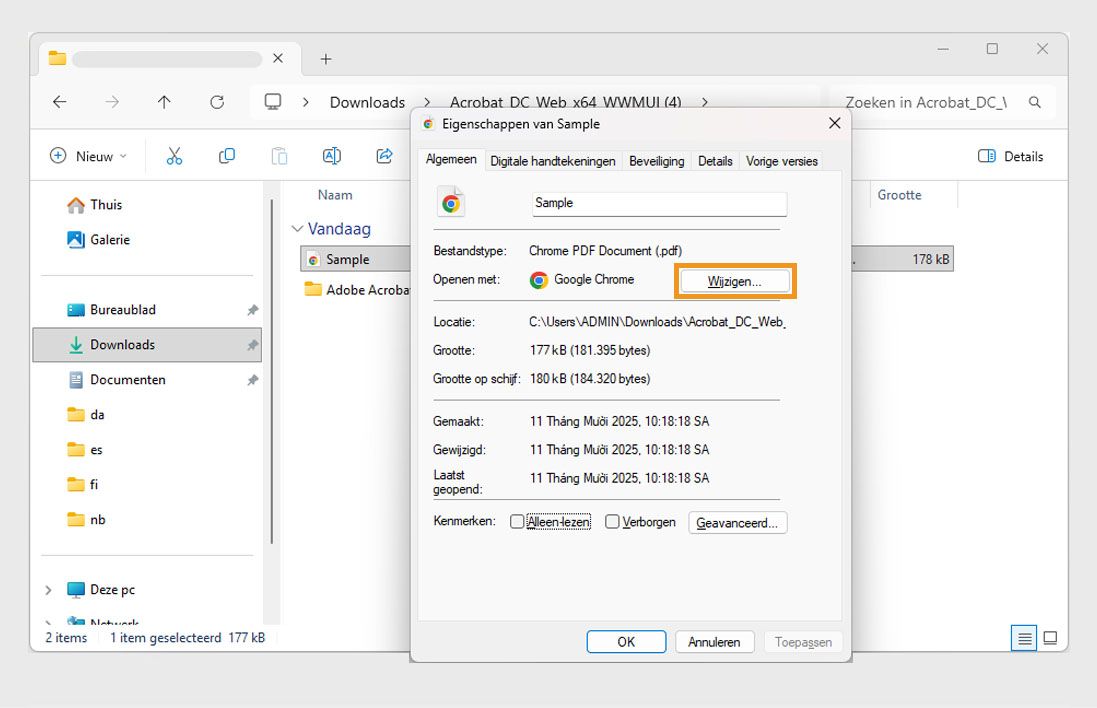Collapse the Vandaag group
This screenshot has width=1097, height=708.
click(297, 229)
